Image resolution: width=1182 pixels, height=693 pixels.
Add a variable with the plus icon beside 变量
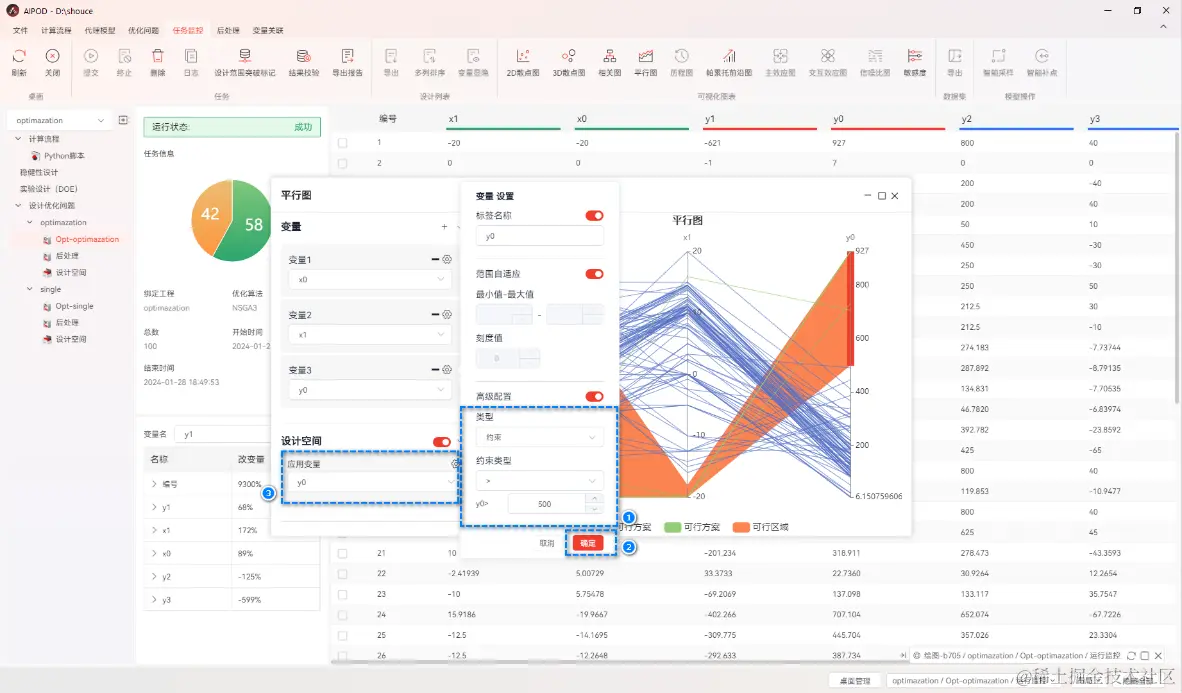pyautogui.click(x=444, y=226)
